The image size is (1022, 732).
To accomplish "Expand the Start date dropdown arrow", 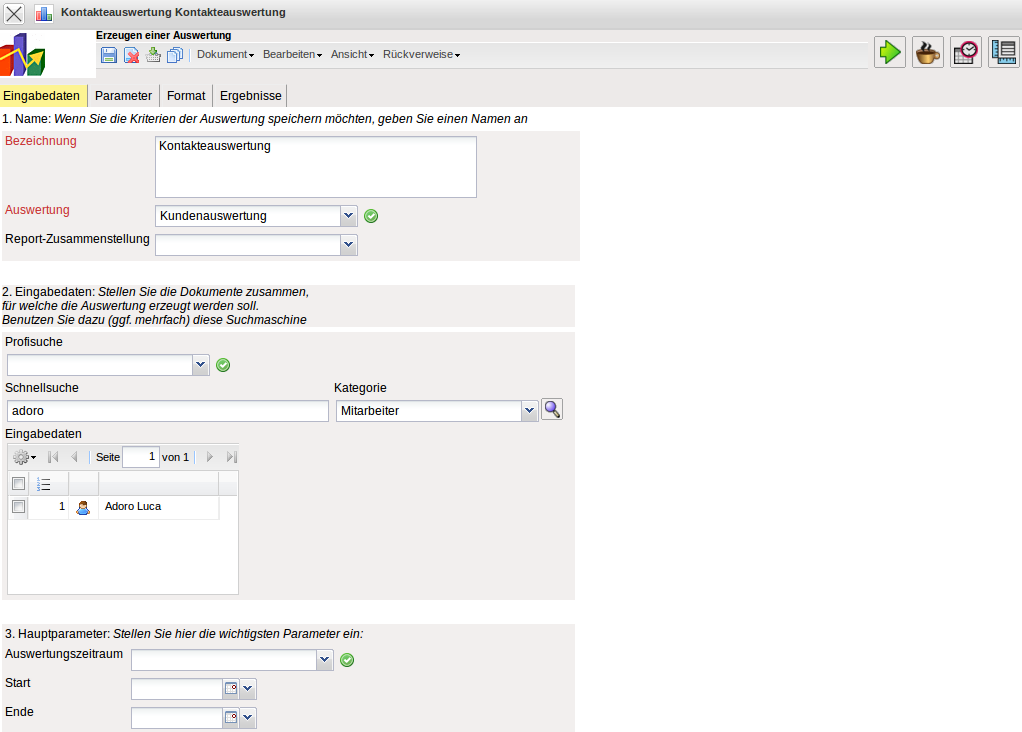I will (248, 688).
